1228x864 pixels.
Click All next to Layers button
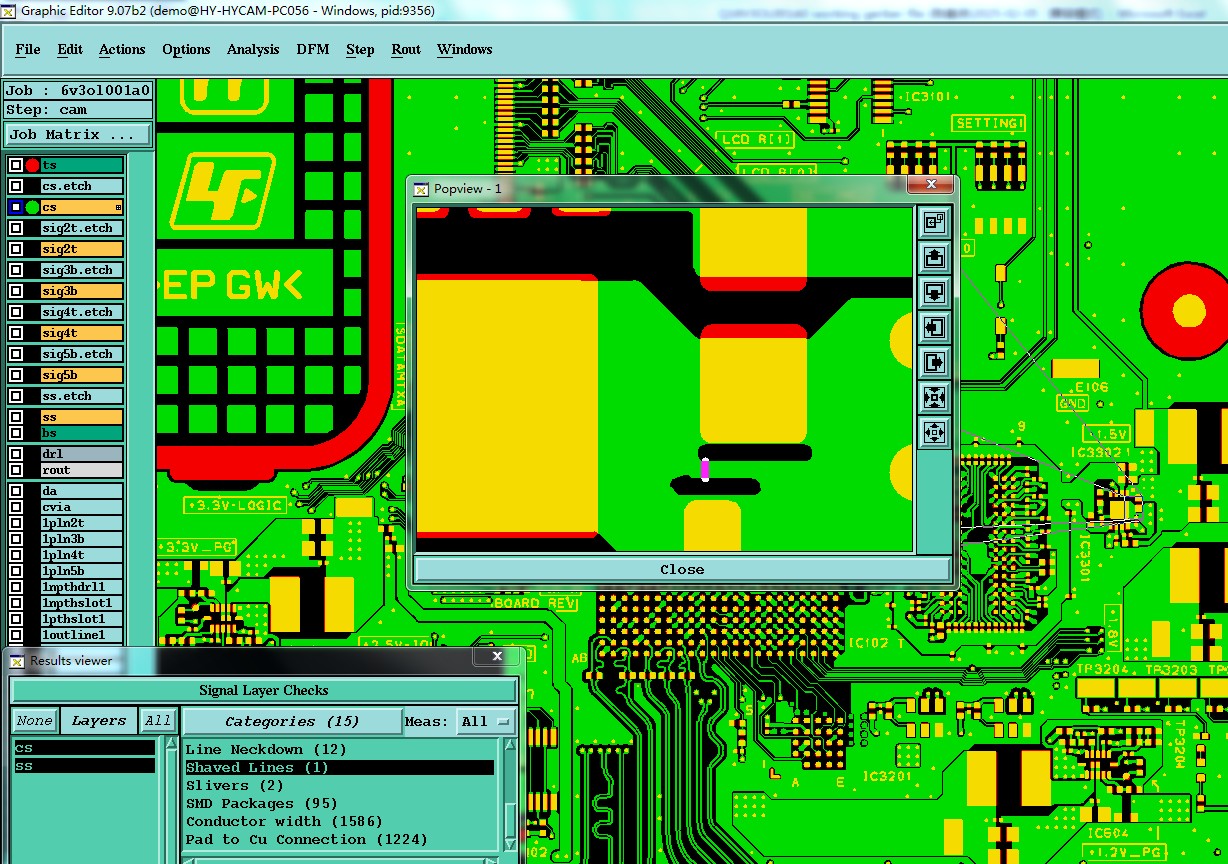tap(158, 721)
